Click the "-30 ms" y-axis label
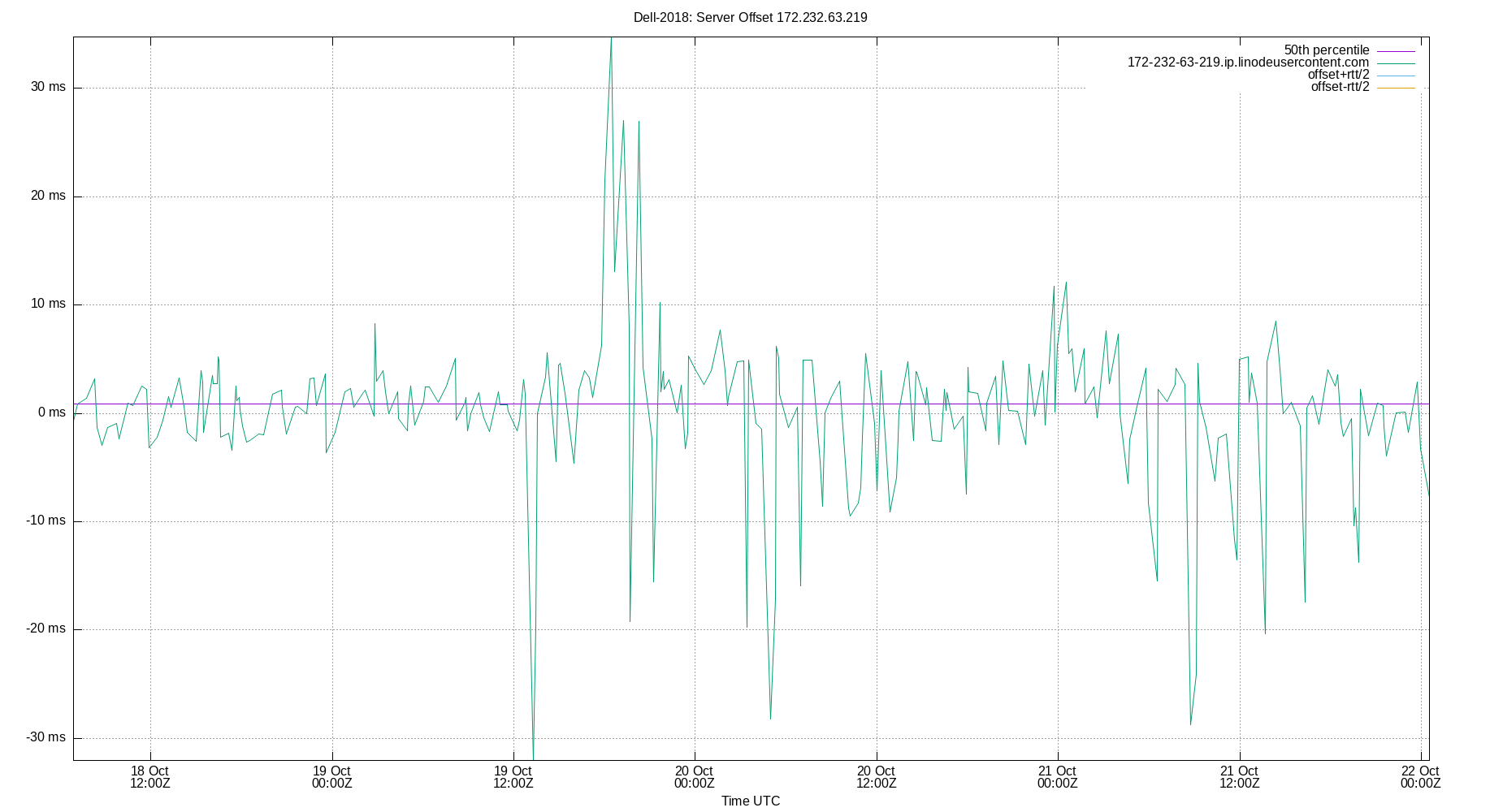This screenshot has height=812, width=1503. click(46, 737)
